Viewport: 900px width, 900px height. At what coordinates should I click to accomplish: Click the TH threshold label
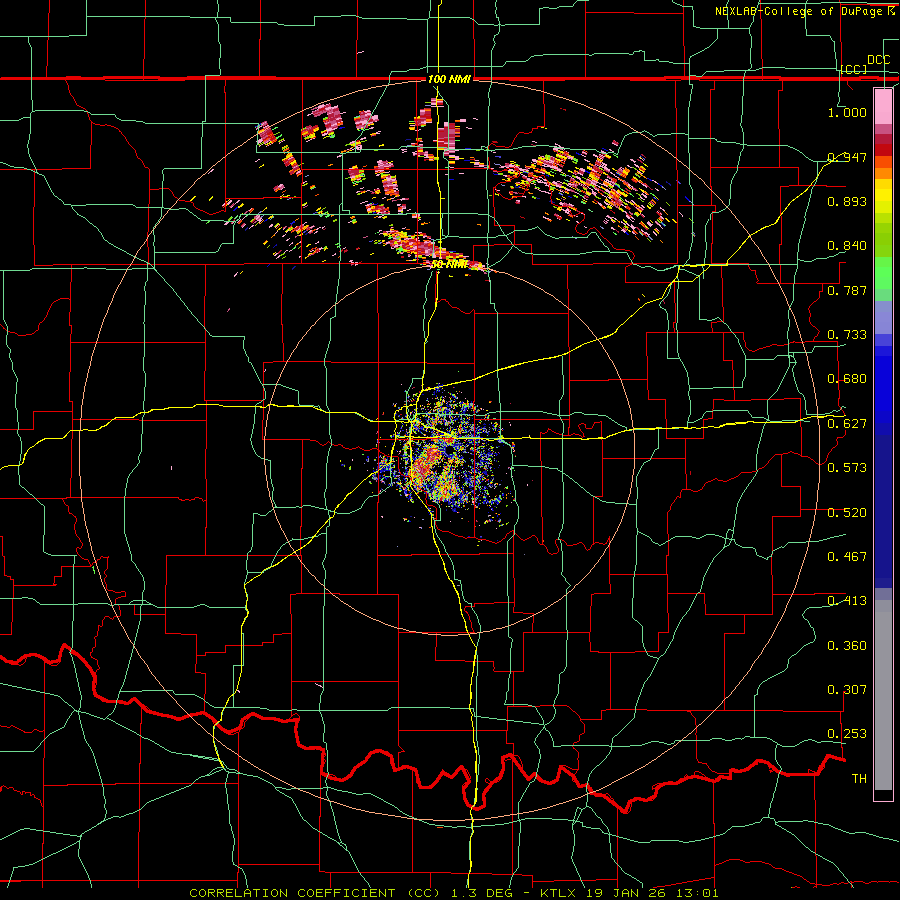tap(859, 779)
